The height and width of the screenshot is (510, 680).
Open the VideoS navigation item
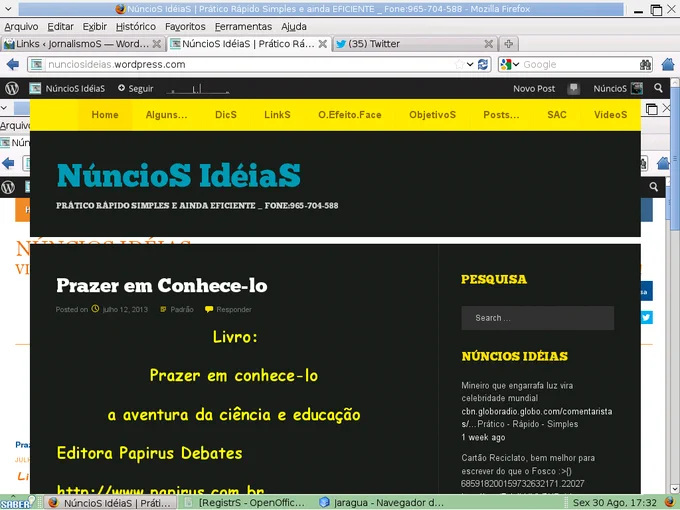pyautogui.click(x=611, y=115)
